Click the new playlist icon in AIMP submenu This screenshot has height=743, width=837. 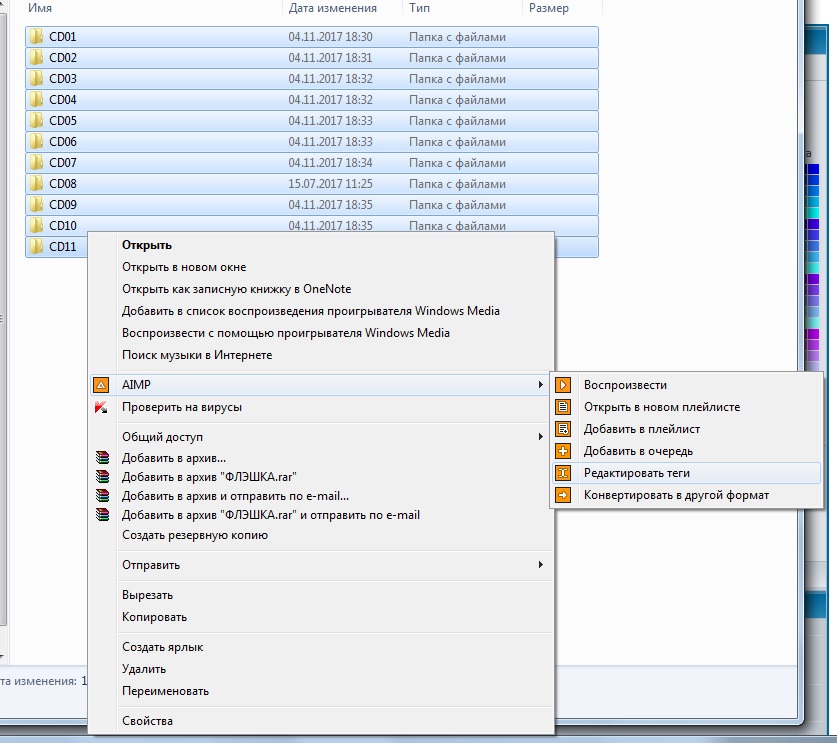coord(564,407)
